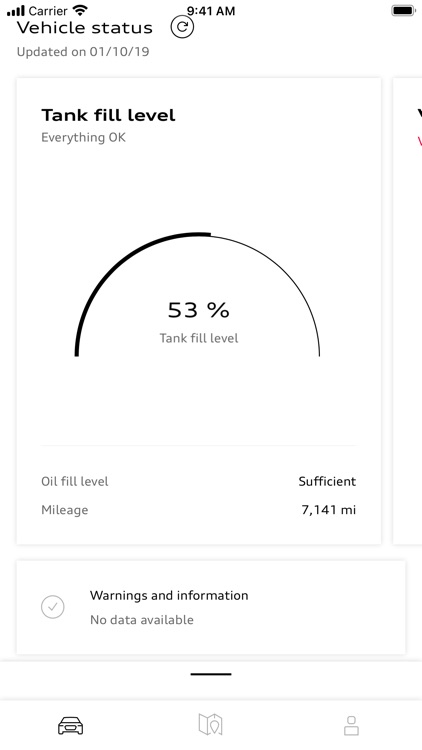Tap the No data available text
The height and width of the screenshot is (750, 422).
(x=142, y=620)
